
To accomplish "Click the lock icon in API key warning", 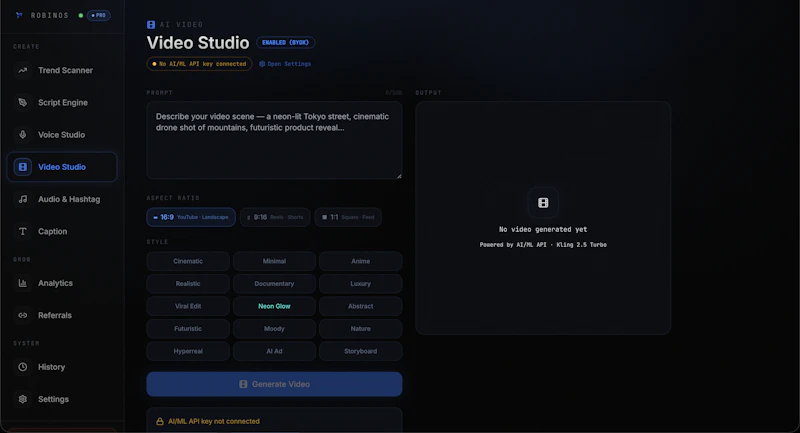I will coord(160,421).
